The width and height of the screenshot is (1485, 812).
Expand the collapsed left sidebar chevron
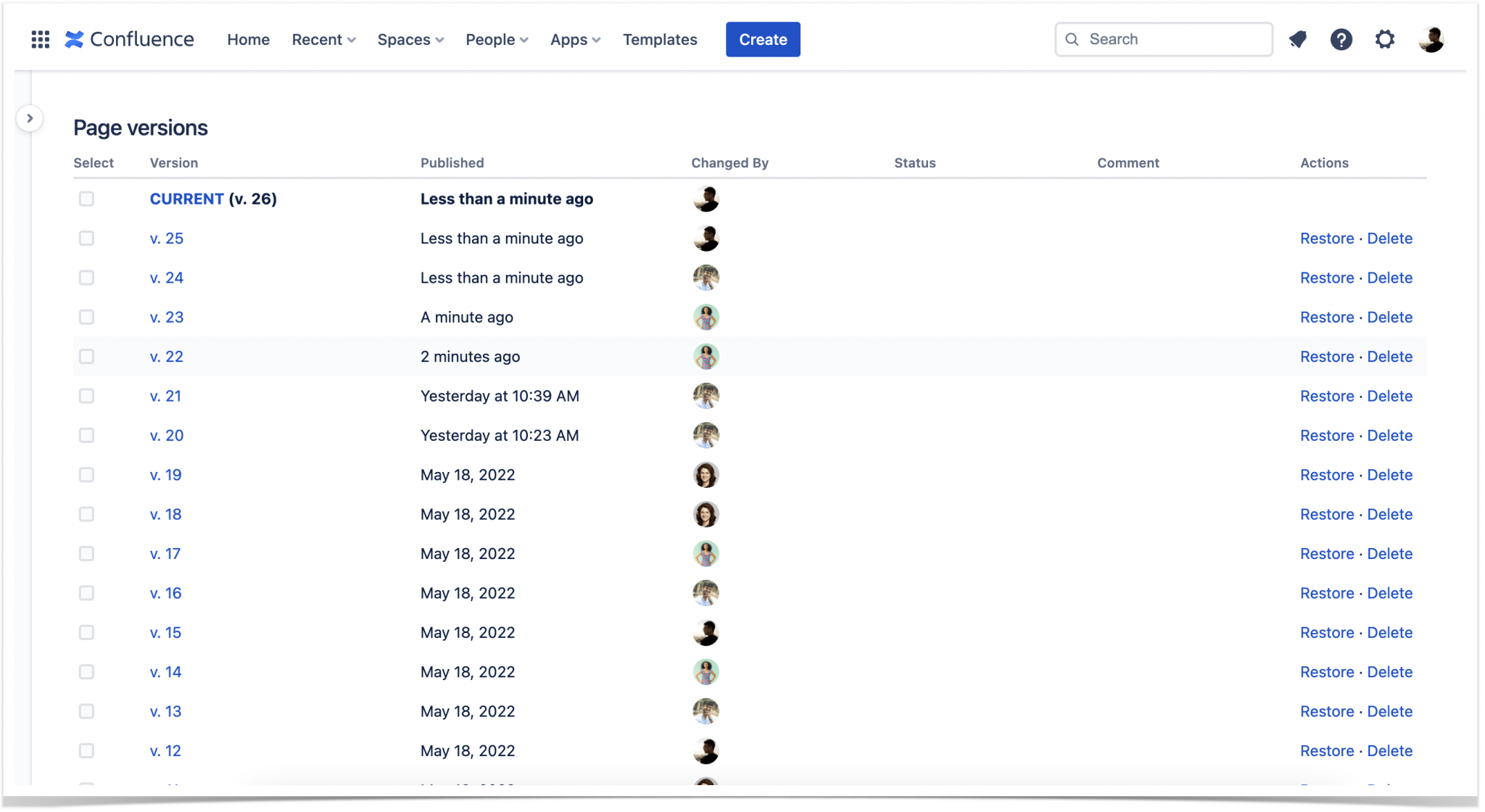[30, 117]
